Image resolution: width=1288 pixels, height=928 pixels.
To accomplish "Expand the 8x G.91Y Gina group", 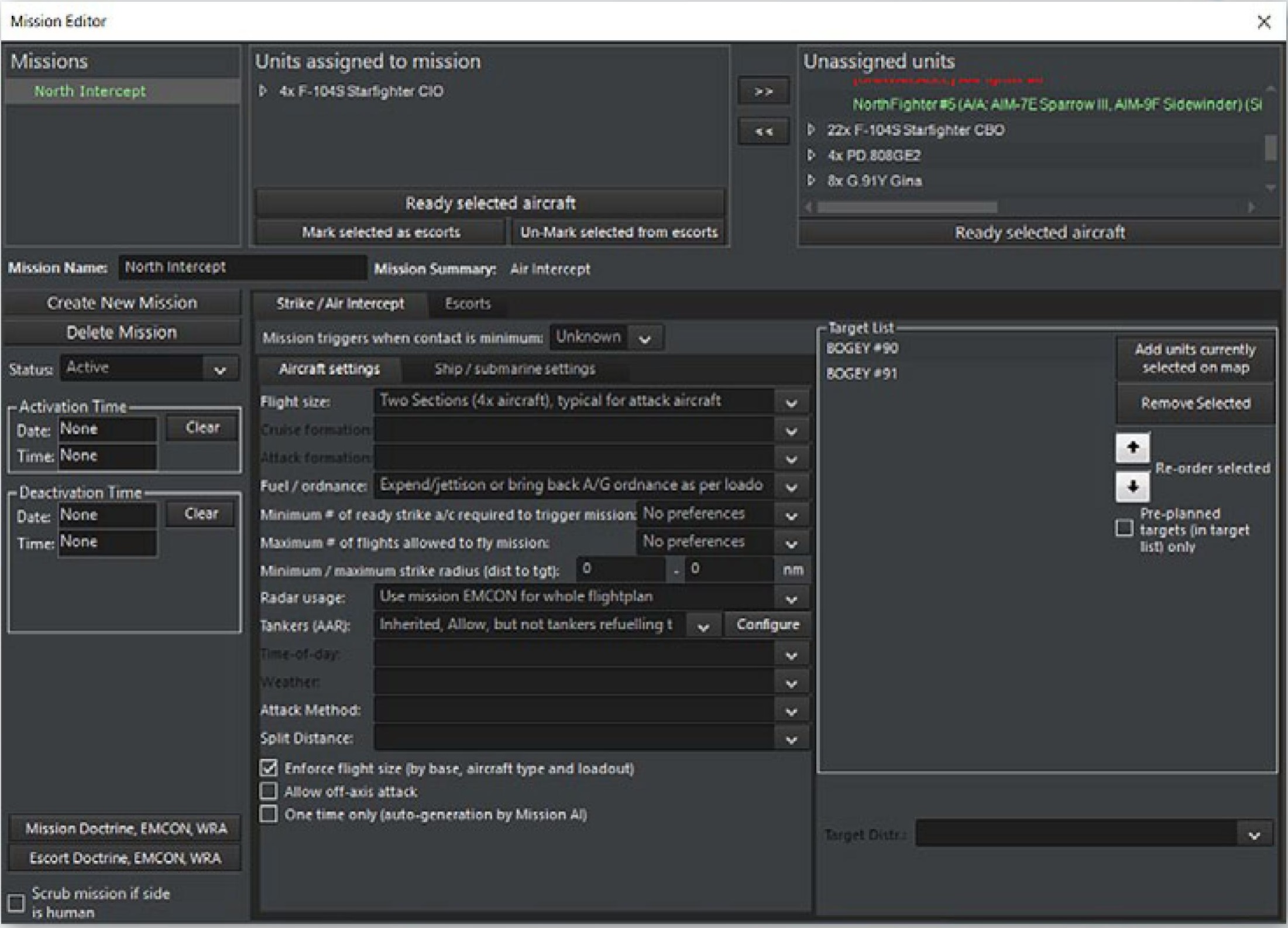I will click(x=811, y=180).
